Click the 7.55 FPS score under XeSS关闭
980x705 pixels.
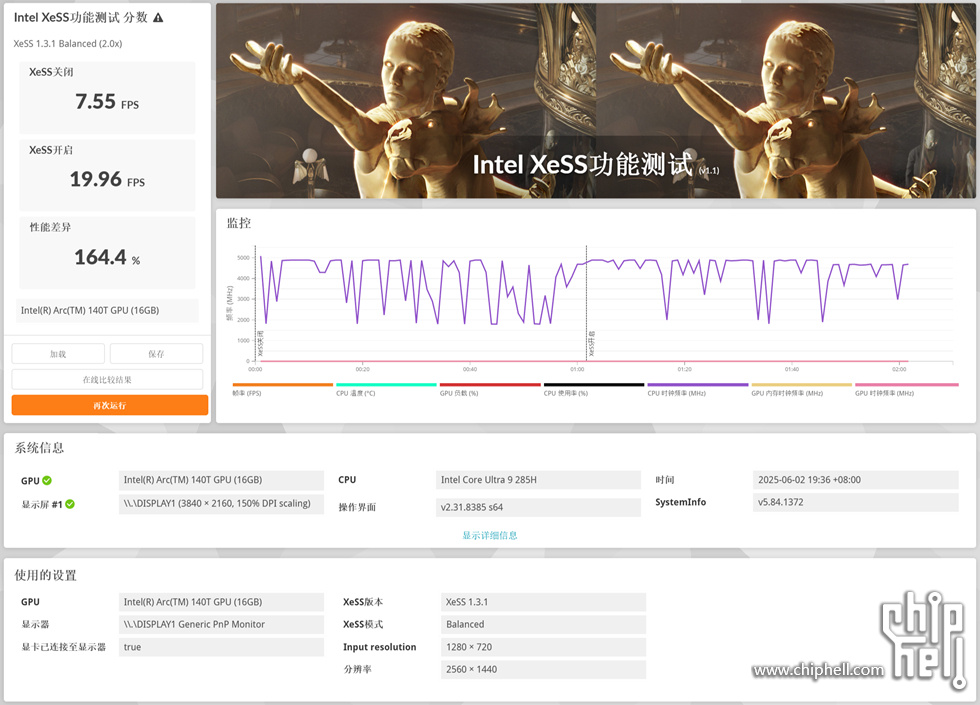click(107, 101)
